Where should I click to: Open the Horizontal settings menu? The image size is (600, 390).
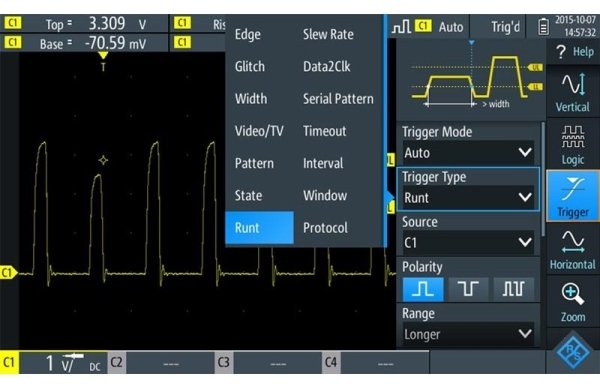point(572,249)
